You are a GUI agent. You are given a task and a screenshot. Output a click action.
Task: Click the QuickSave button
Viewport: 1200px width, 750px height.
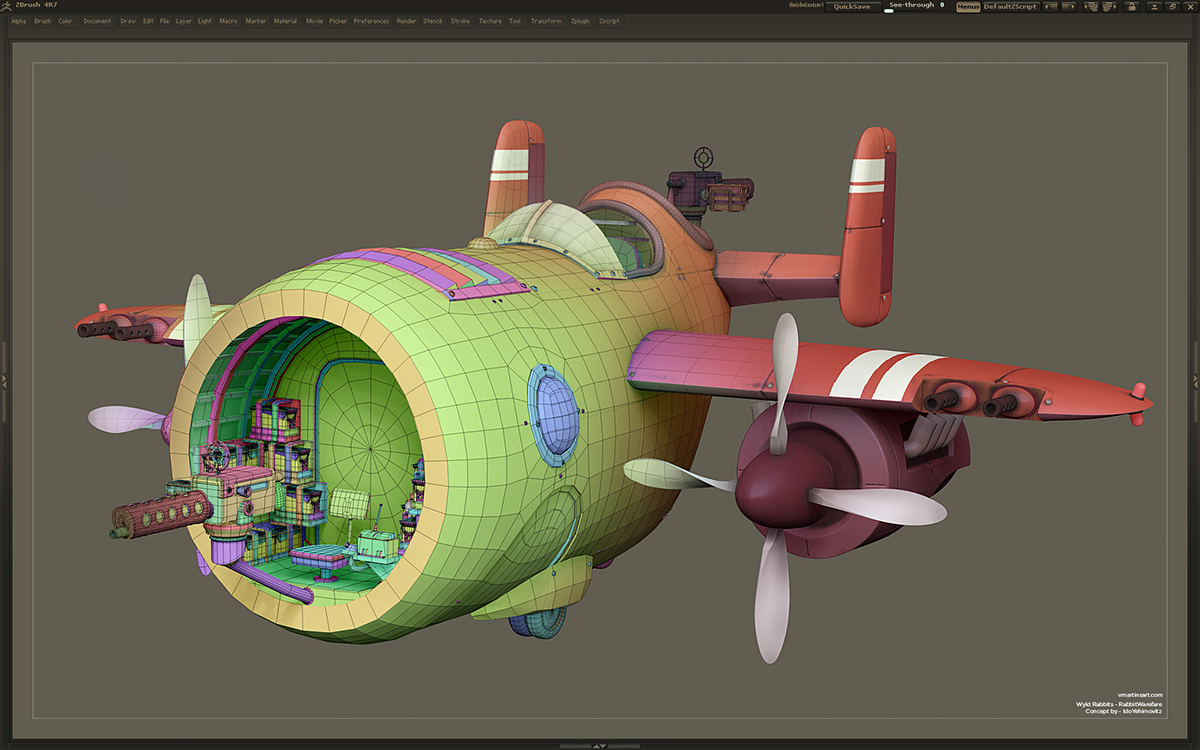click(853, 6)
